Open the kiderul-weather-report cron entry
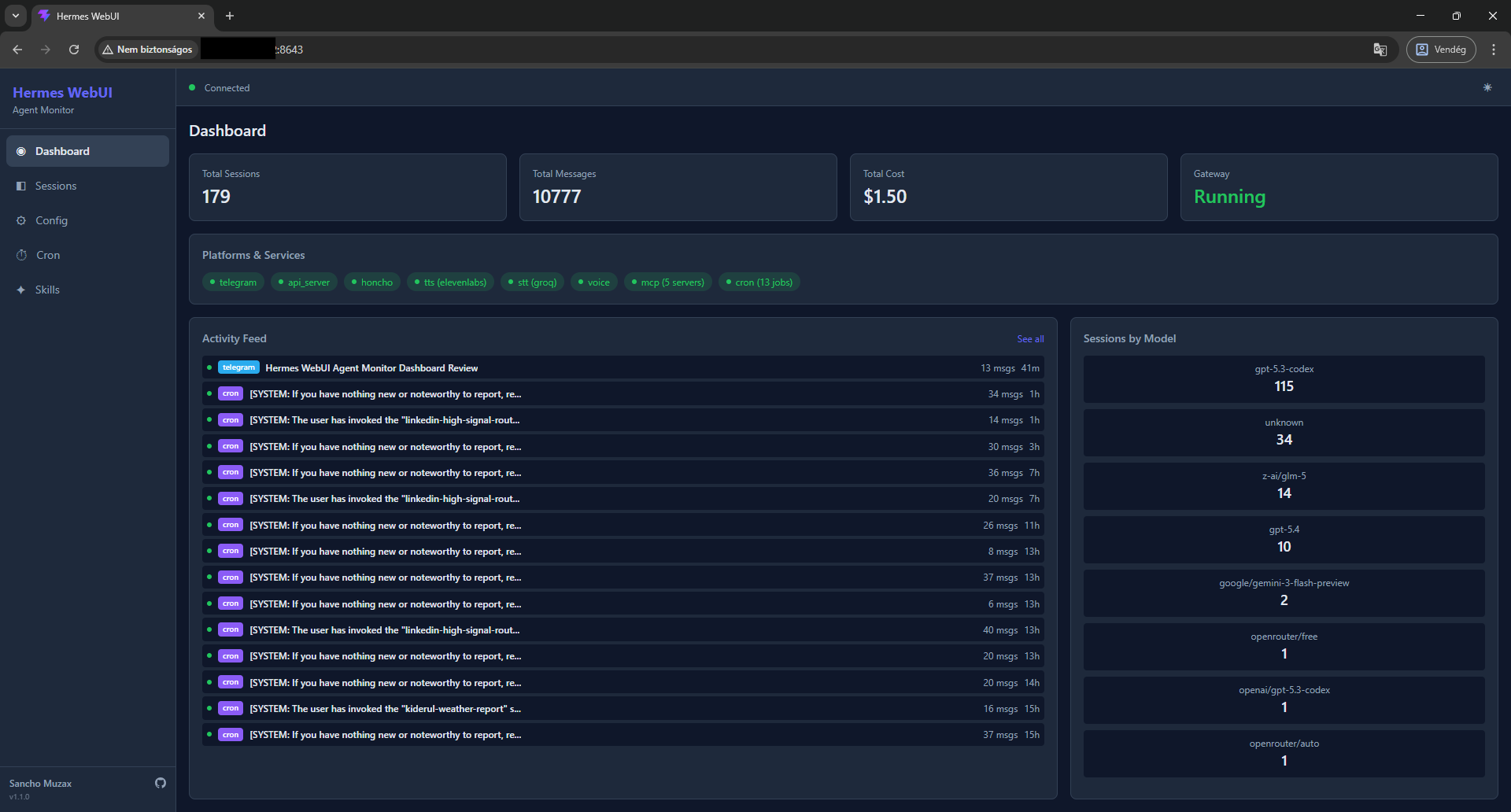Screen dimensions: 1511x812 click(623, 708)
